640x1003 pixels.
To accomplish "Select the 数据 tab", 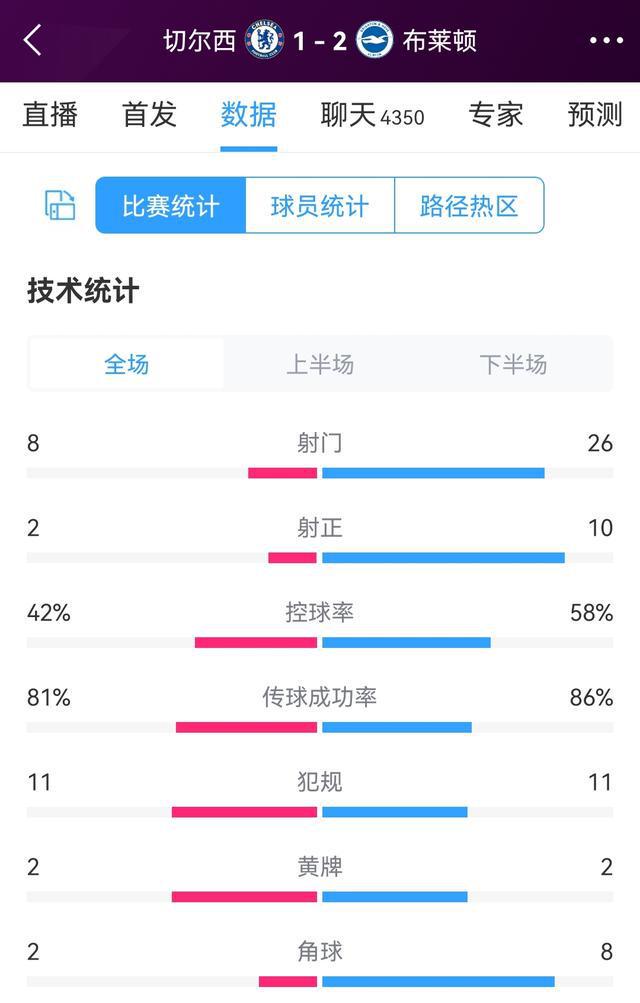I will 248,115.
